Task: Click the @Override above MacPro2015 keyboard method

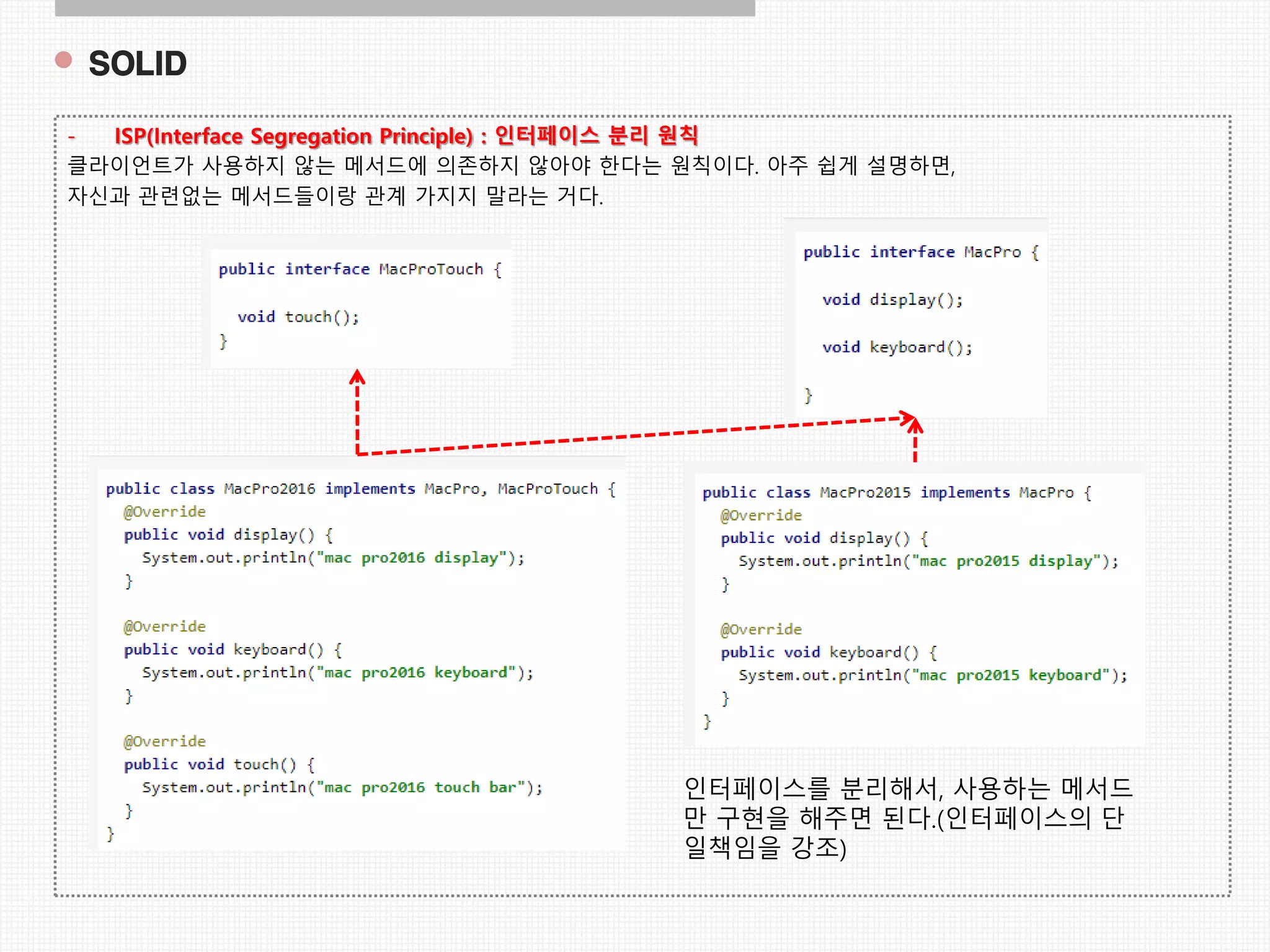Action: (x=761, y=630)
